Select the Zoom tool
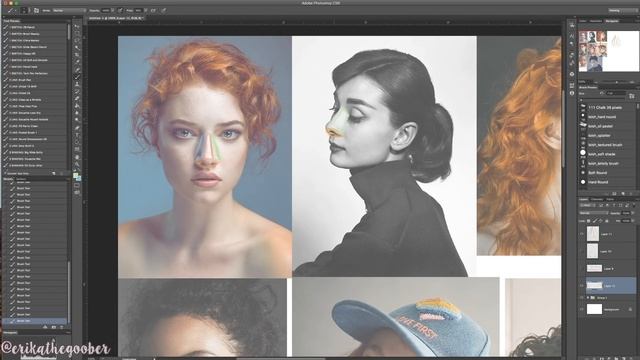The width and height of the screenshot is (640, 360). [x=77, y=164]
